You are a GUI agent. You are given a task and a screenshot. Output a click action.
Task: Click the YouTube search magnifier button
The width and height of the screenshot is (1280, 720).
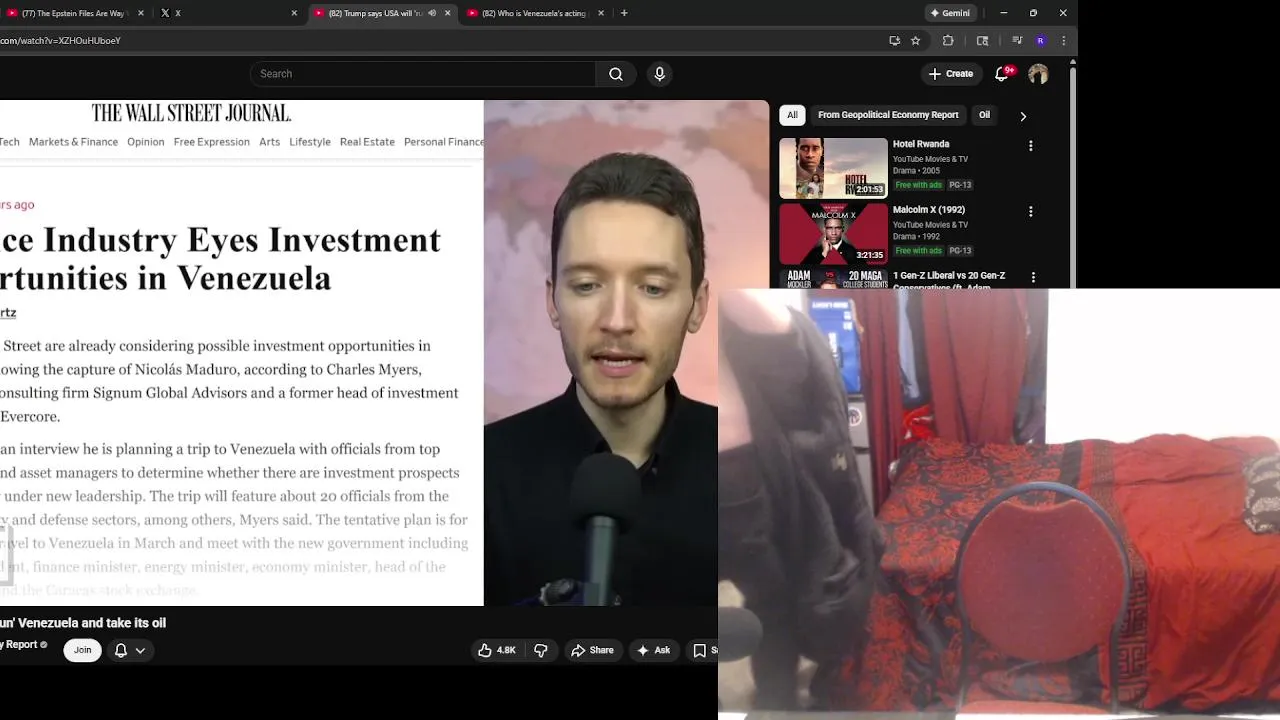pyautogui.click(x=616, y=74)
